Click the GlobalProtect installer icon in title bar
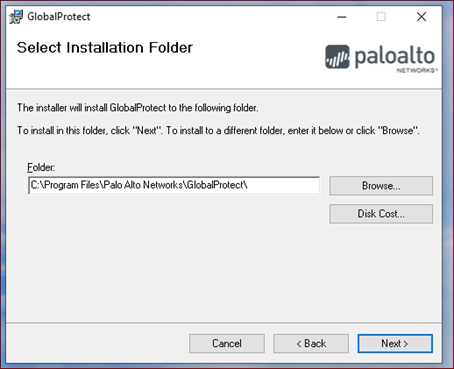The image size is (454, 369). 16,17
